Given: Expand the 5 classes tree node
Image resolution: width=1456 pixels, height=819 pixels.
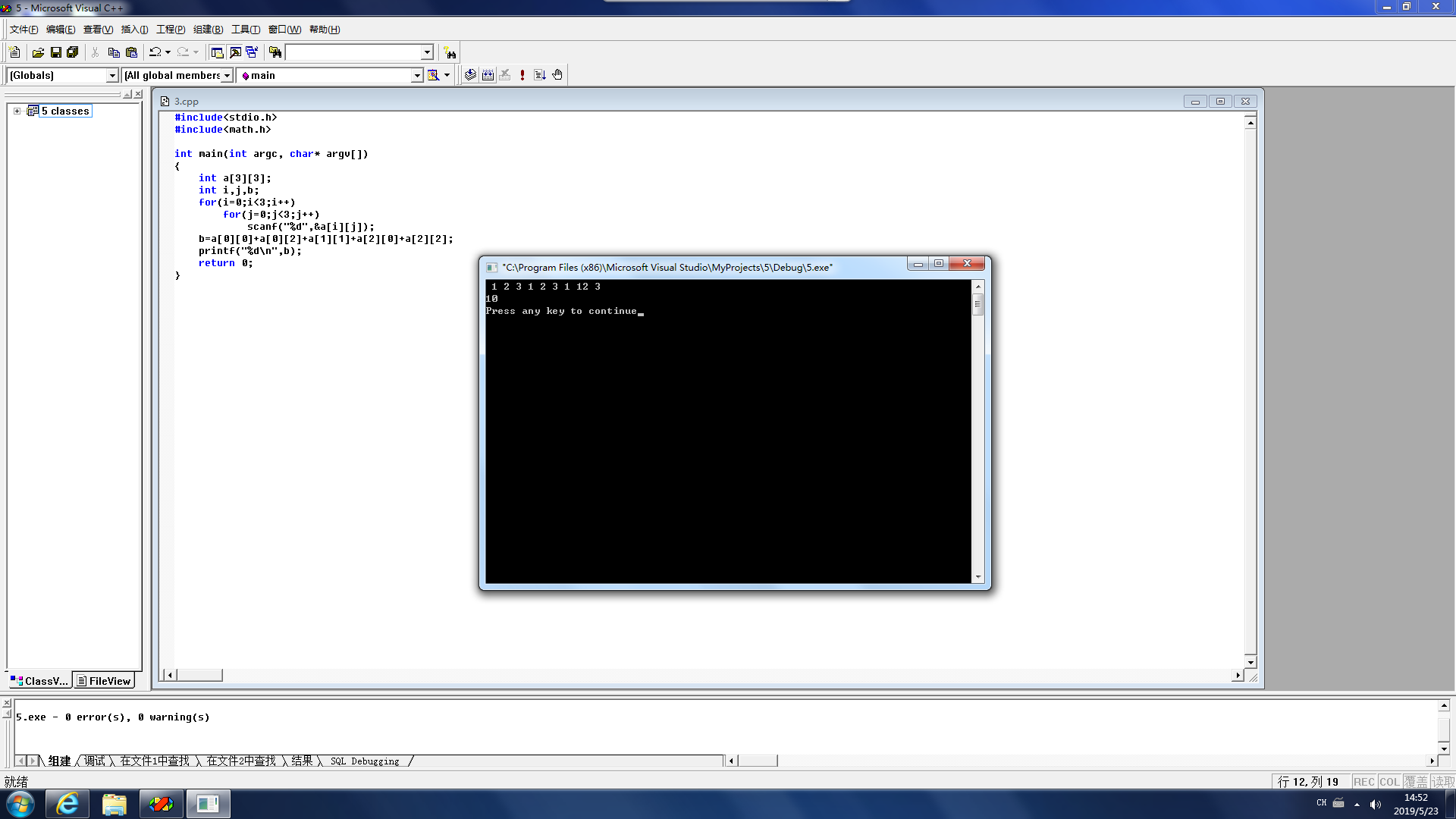Looking at the screenshot, I should click(x=17, y=111).
